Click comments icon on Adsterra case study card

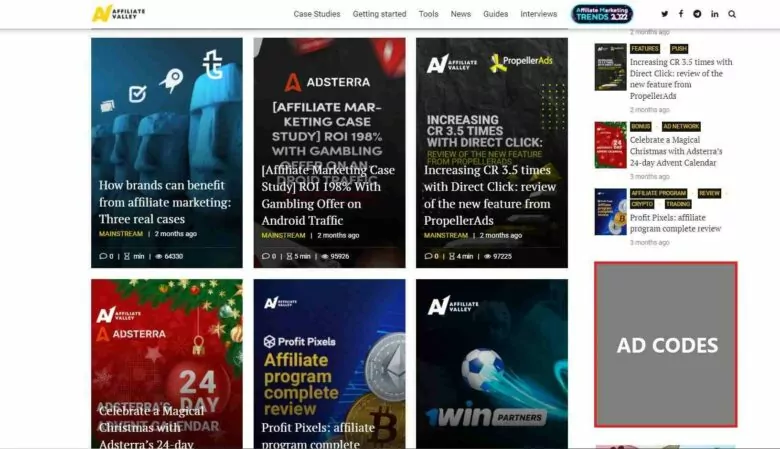[x=266, y=256]
